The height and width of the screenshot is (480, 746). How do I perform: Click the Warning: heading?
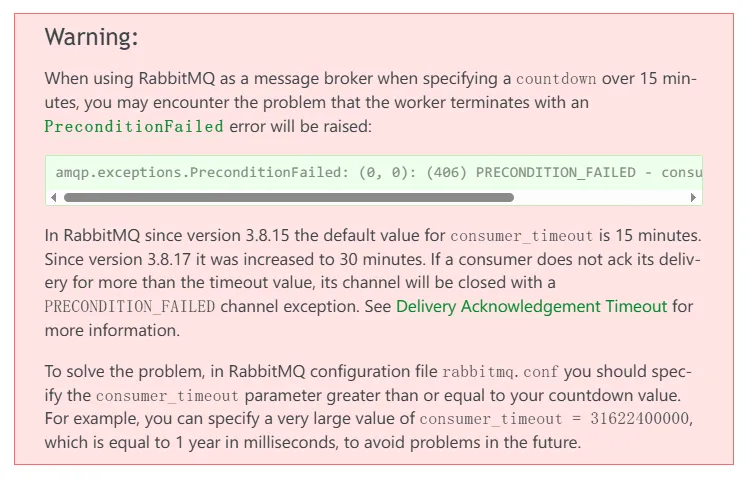click(x=91, y=37)
